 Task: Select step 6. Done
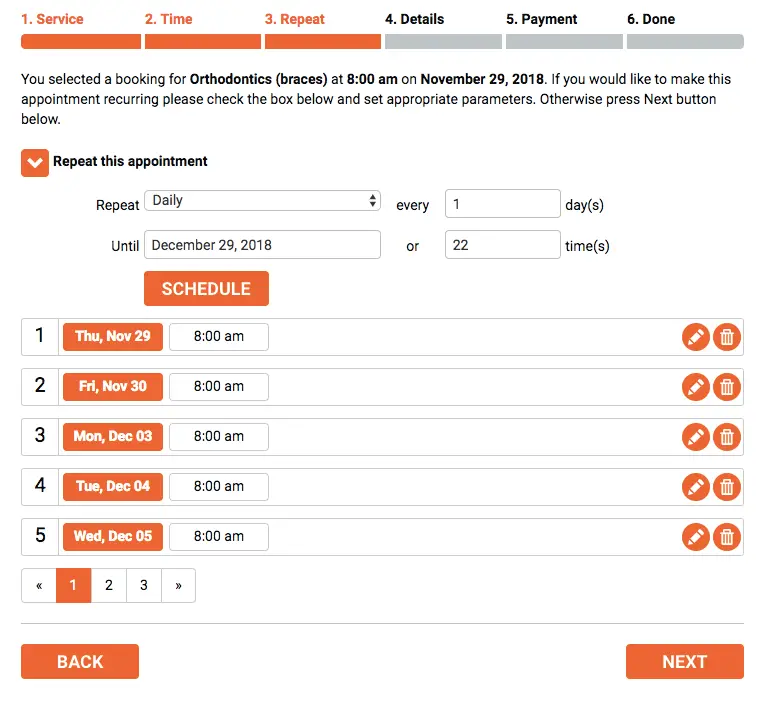[x=651, y=19]
